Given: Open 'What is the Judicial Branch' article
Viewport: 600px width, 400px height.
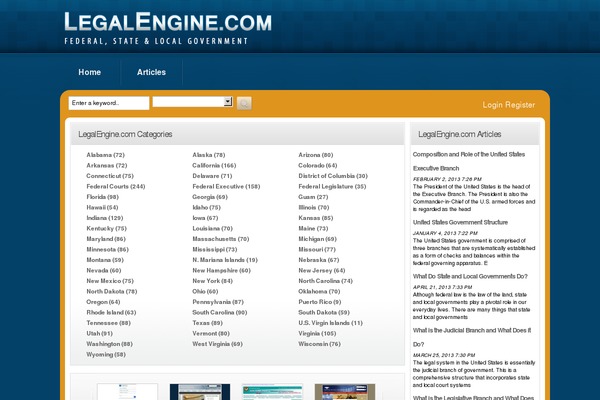Looking at the screenshot, I should [x=472, y=337].
